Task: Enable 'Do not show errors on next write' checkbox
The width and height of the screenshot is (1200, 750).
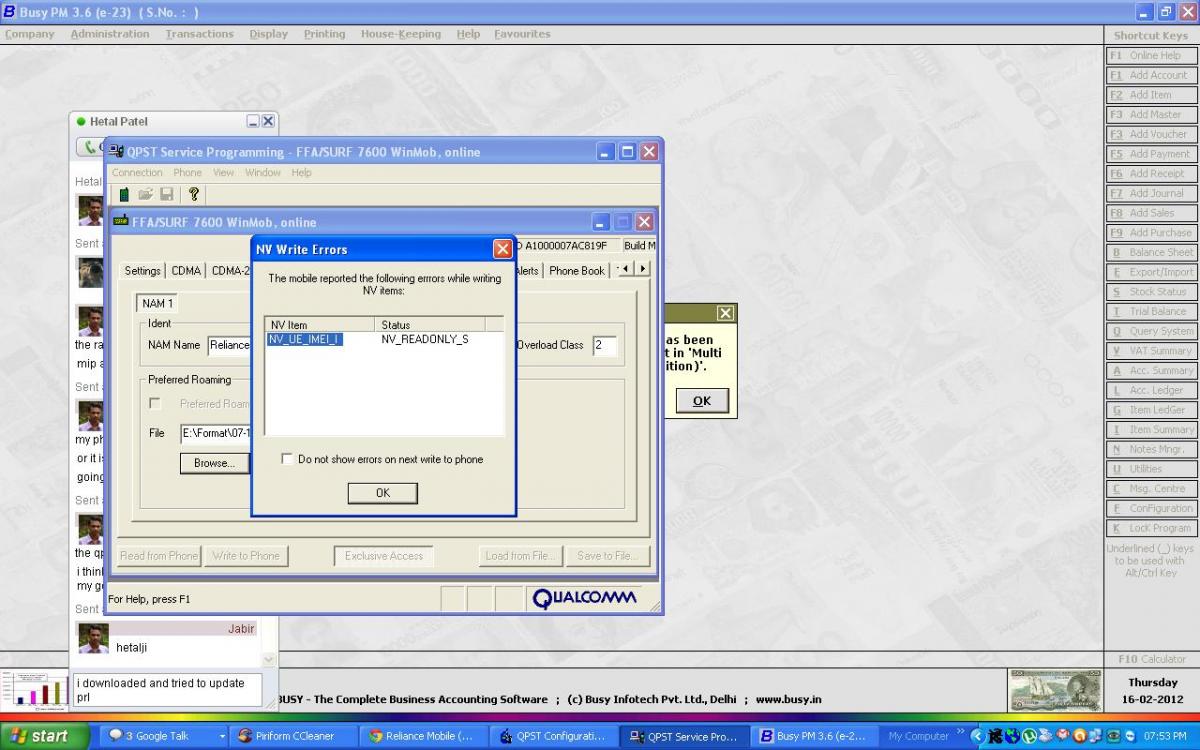Action: coord(288,459)
